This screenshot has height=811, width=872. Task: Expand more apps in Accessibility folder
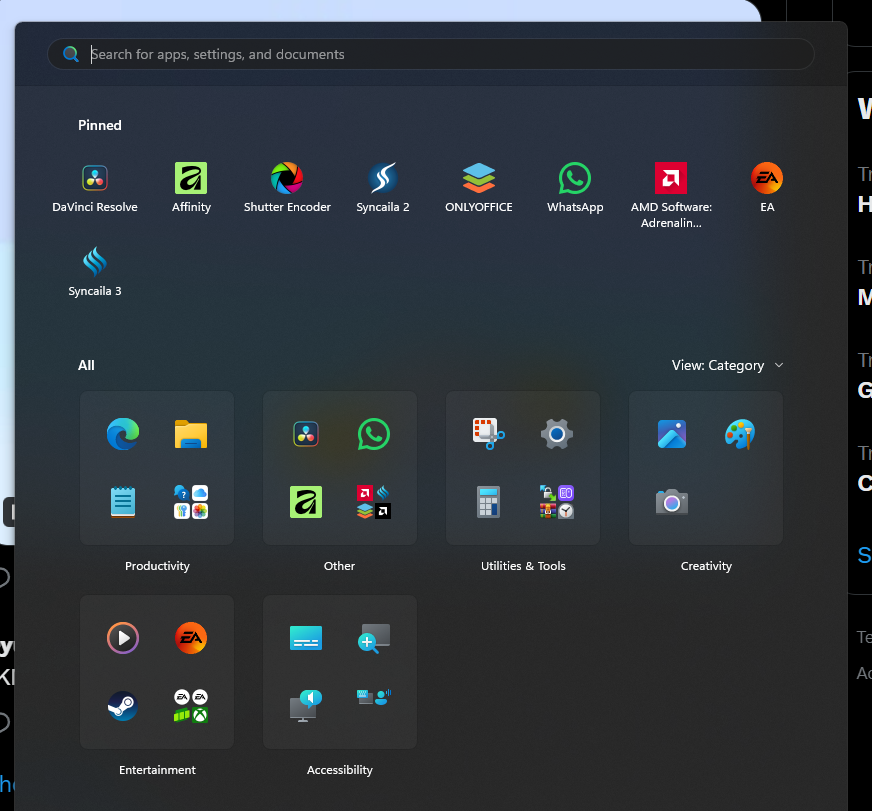coord(374,697)
